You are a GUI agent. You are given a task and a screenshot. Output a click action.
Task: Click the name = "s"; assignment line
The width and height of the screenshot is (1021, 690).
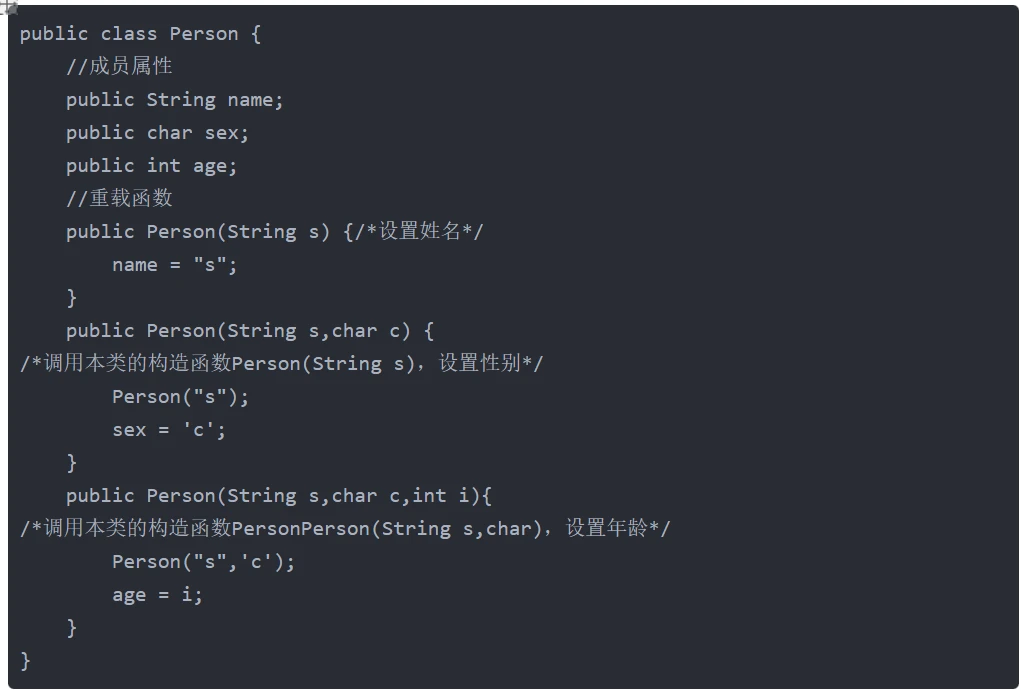[x=175, y=265]
